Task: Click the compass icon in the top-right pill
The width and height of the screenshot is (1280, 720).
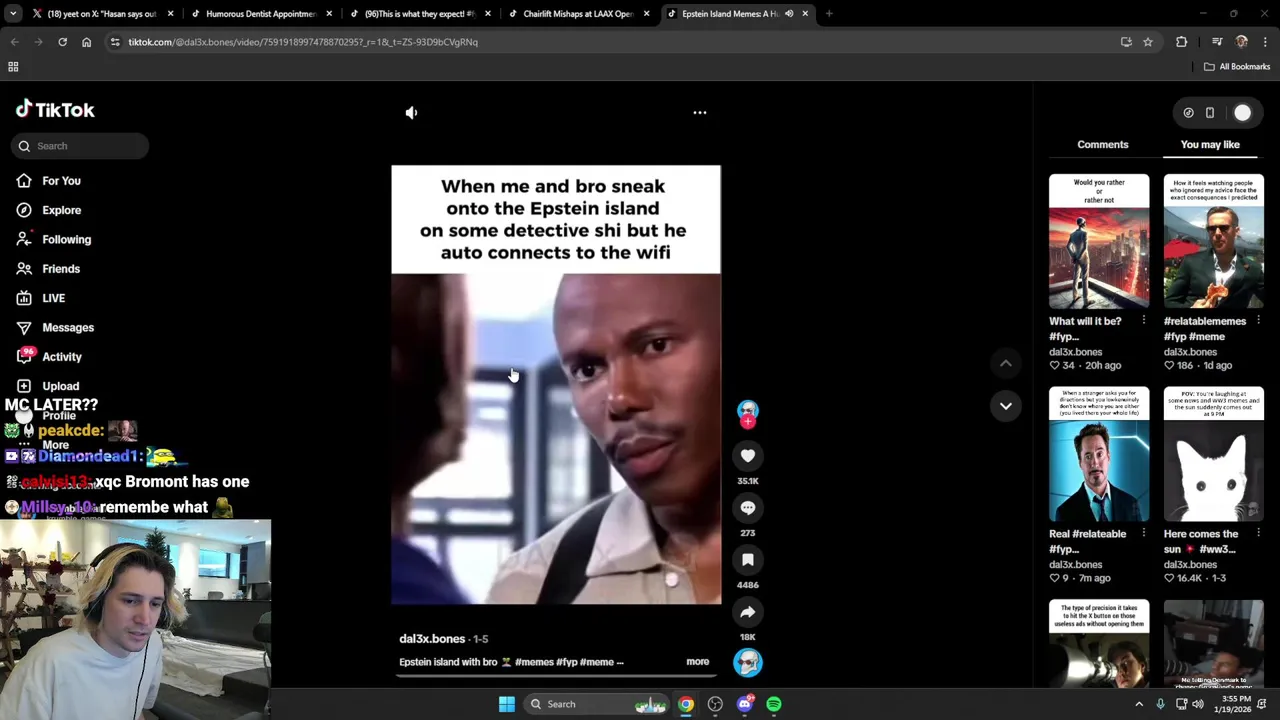Action: tap(1188, 113)
